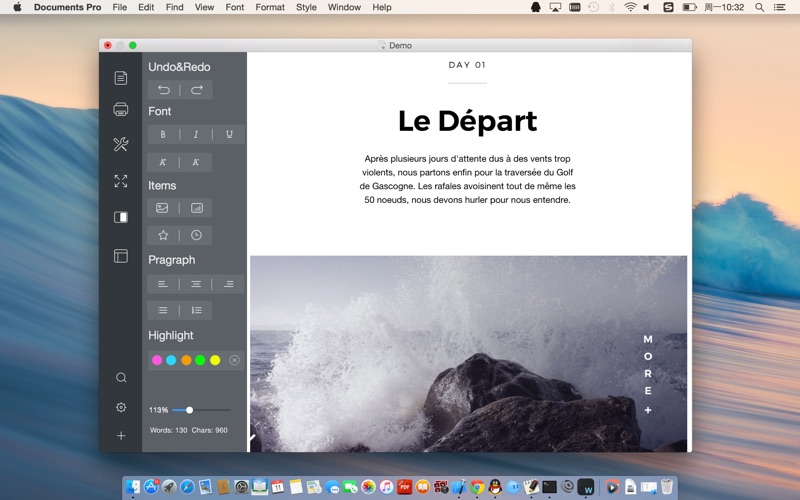Click the DAY 01 label
Image resolution: width=800 pixels, height=500 pixels.
click(467, 65)
